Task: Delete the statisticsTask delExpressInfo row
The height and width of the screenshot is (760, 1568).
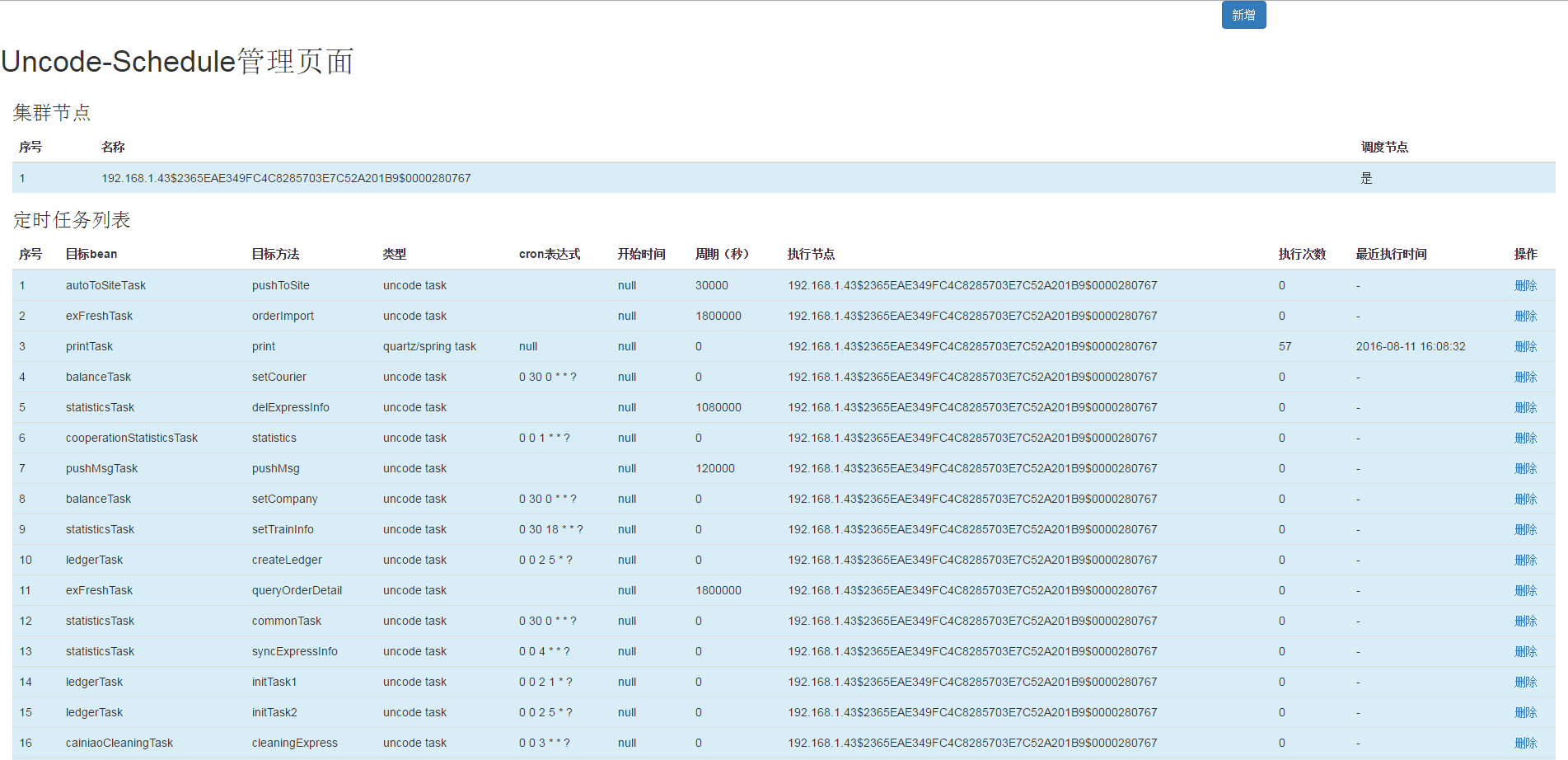Action: click(1525, 407)
